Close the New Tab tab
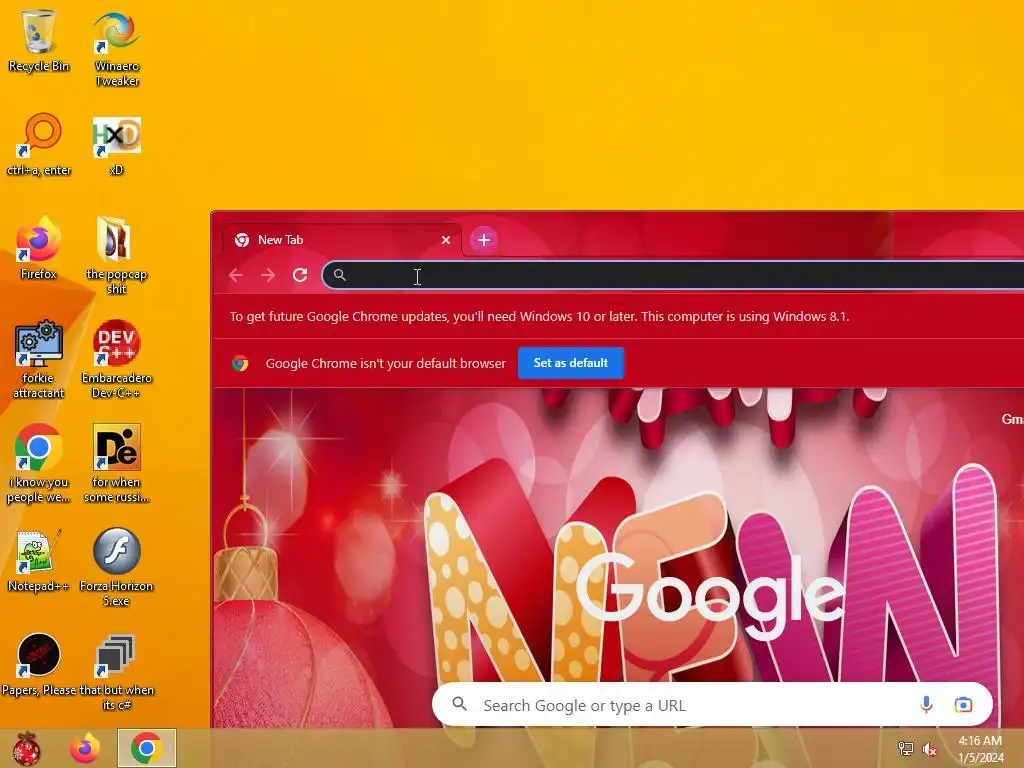The height and width of the screenshot is (768, 1024). click(446, 240)
